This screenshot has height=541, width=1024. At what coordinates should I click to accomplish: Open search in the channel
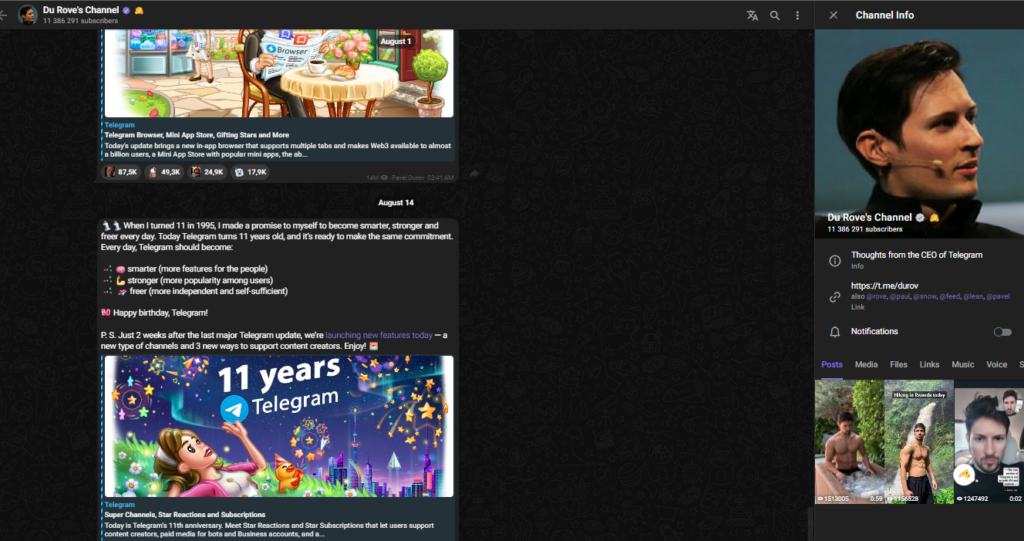(x=775, y=15)
